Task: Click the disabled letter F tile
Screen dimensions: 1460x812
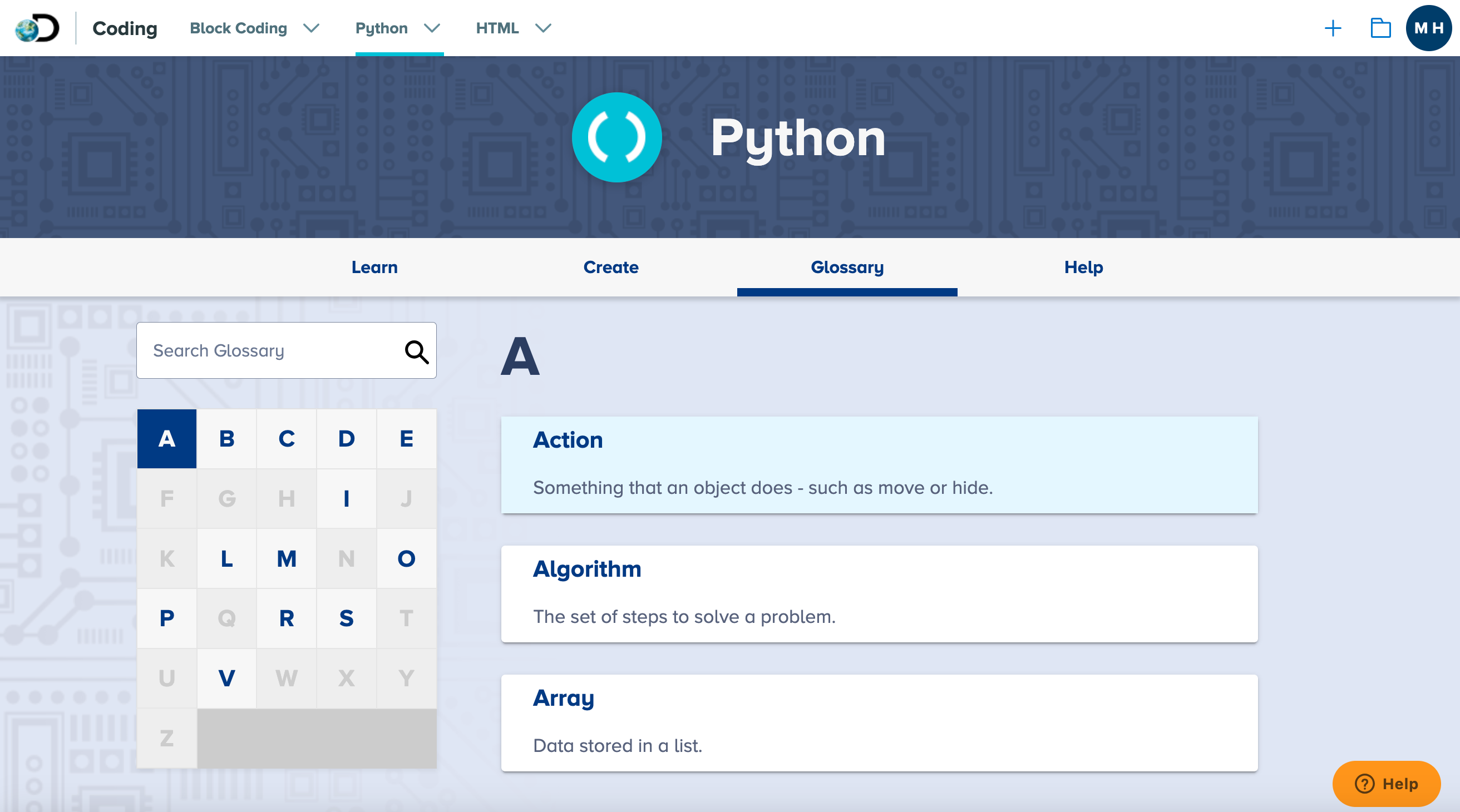Action: pyautogui.click(x=166, y=499)
